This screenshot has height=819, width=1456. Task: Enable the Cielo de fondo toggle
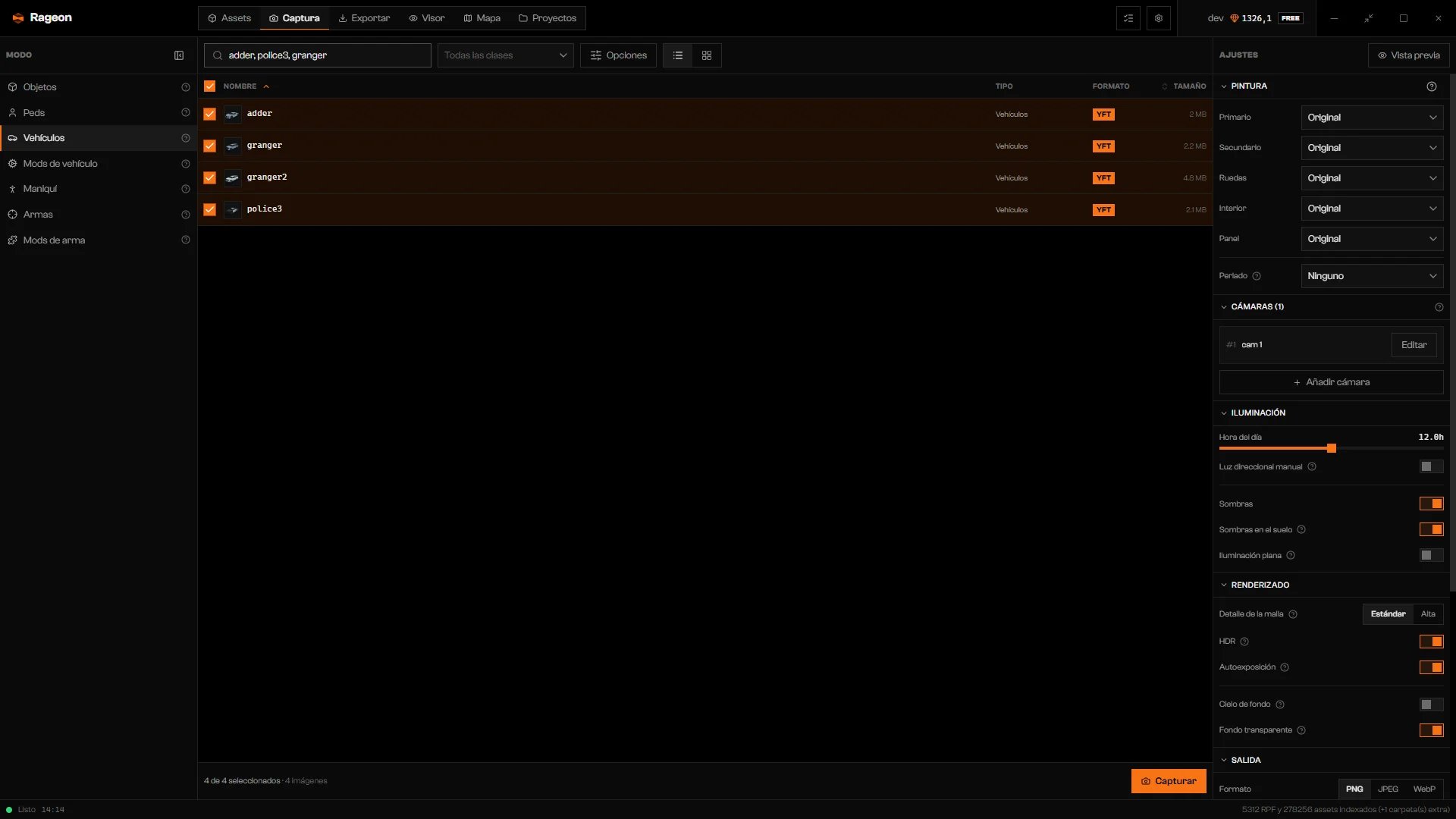(x=1432, y=705)
